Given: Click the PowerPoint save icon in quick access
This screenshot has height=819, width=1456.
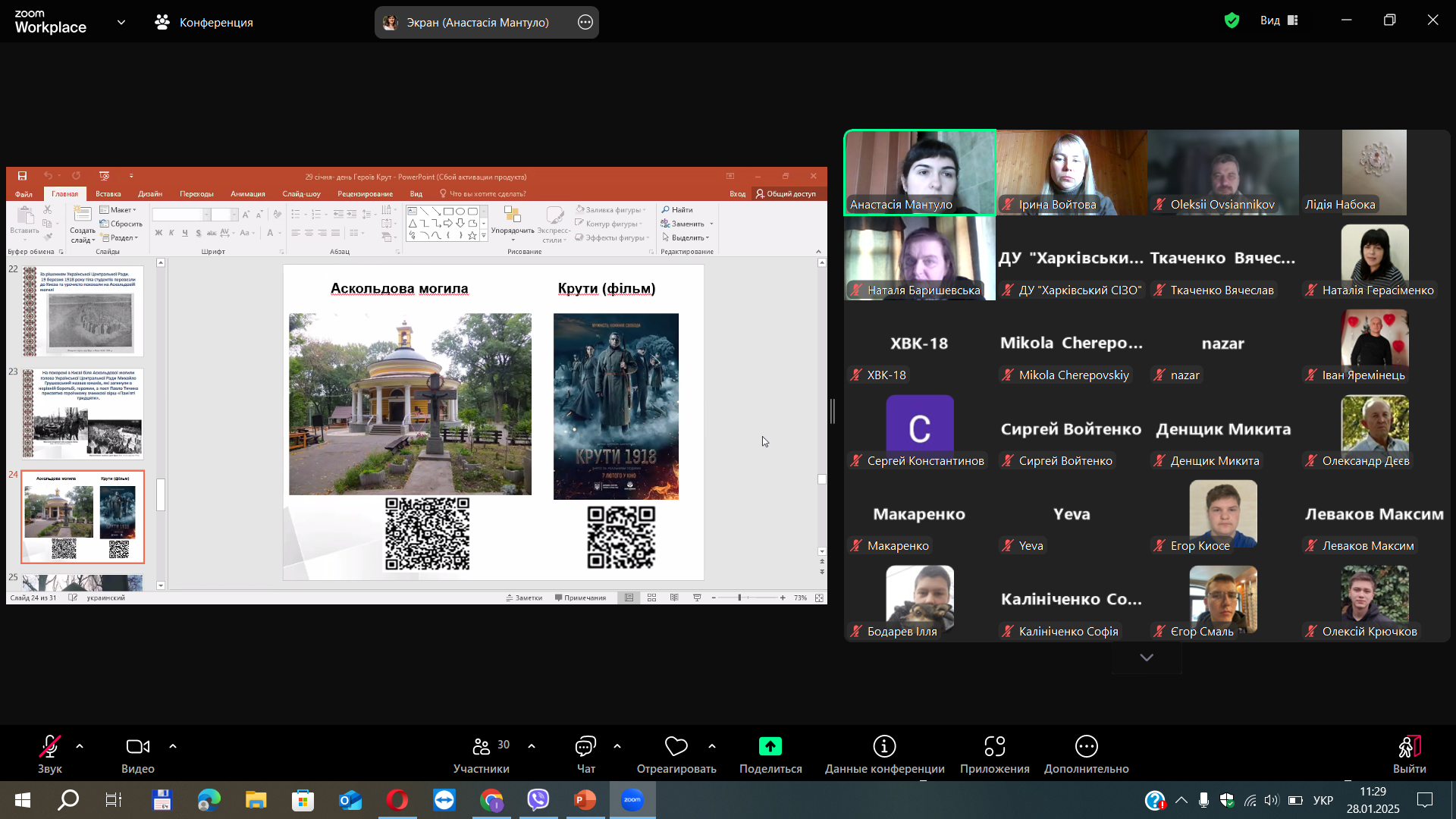Looking at the screenshot, I should (x=22, y=176).
